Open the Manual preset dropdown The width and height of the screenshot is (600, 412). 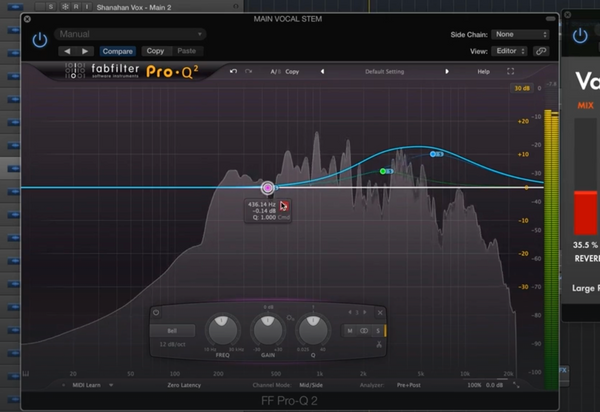130,34
